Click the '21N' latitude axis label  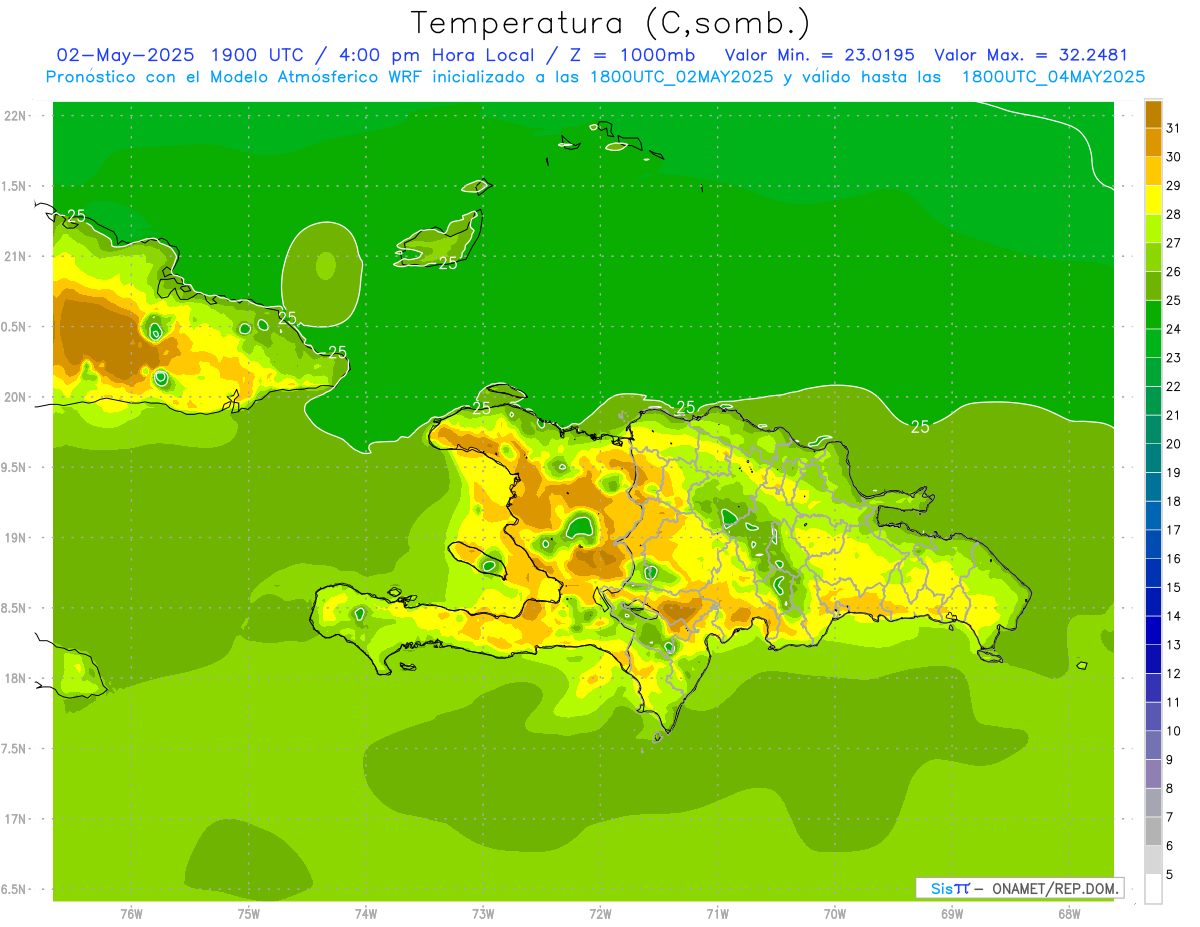16,257
